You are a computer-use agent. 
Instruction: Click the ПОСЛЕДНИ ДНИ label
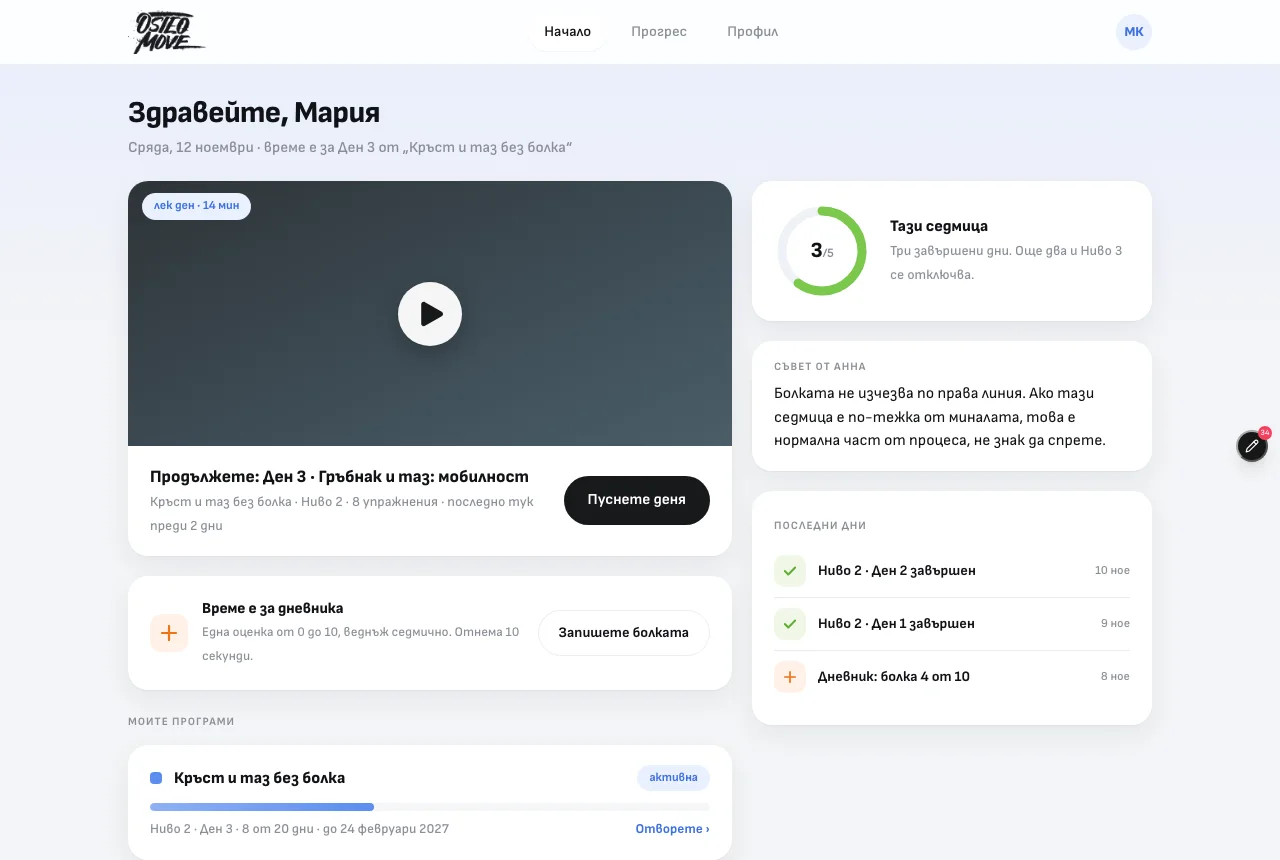click(x=820, y=526)
